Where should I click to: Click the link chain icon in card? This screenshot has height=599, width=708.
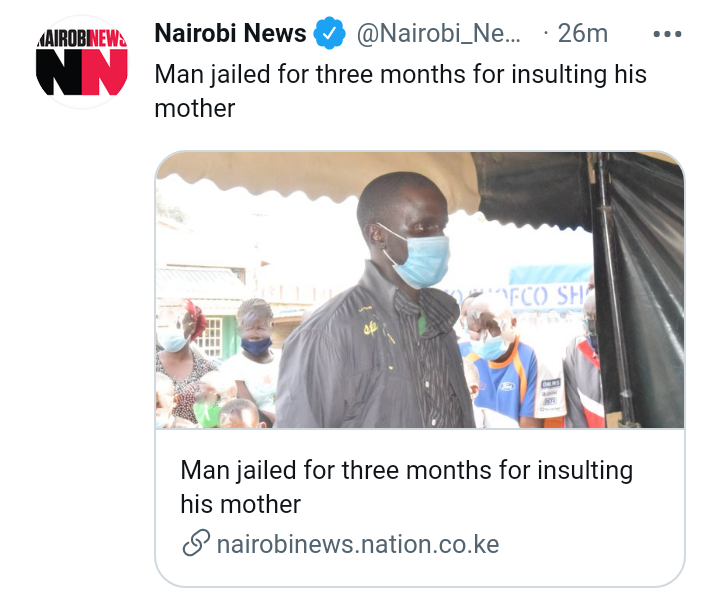(x=196, y=542)
